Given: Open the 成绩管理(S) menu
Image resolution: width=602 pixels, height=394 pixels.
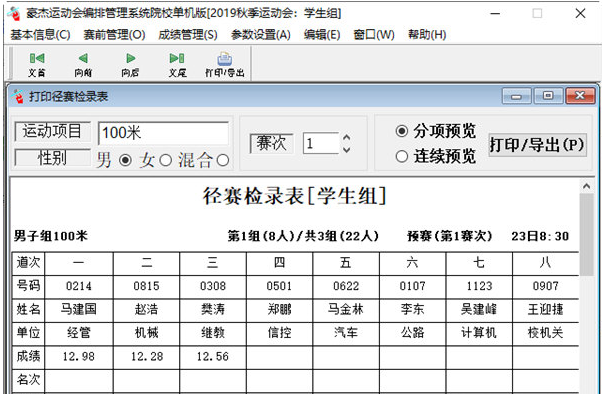Looking at the screenshot, I should click(188, 35).
